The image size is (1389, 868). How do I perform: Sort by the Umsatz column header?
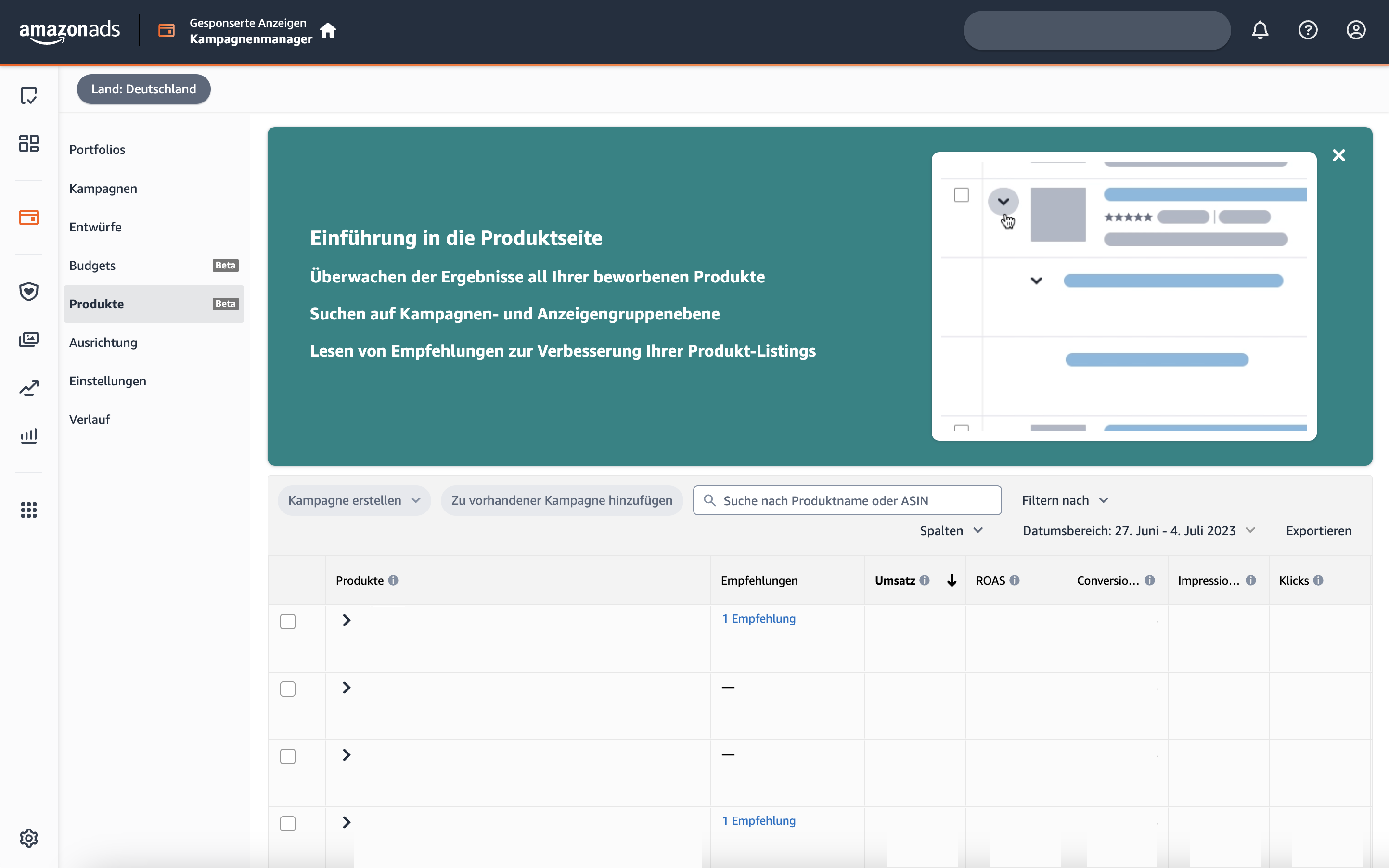point(895,580)
